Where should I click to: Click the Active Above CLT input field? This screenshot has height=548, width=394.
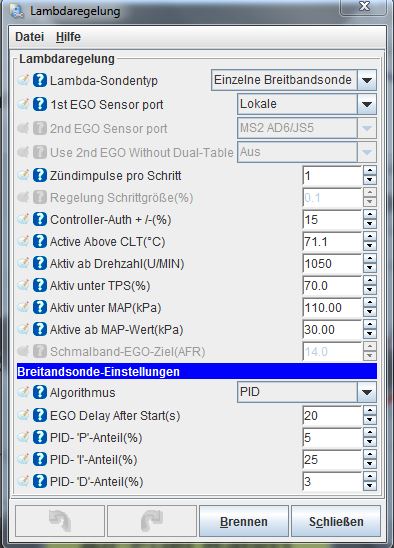click(332, 241)
